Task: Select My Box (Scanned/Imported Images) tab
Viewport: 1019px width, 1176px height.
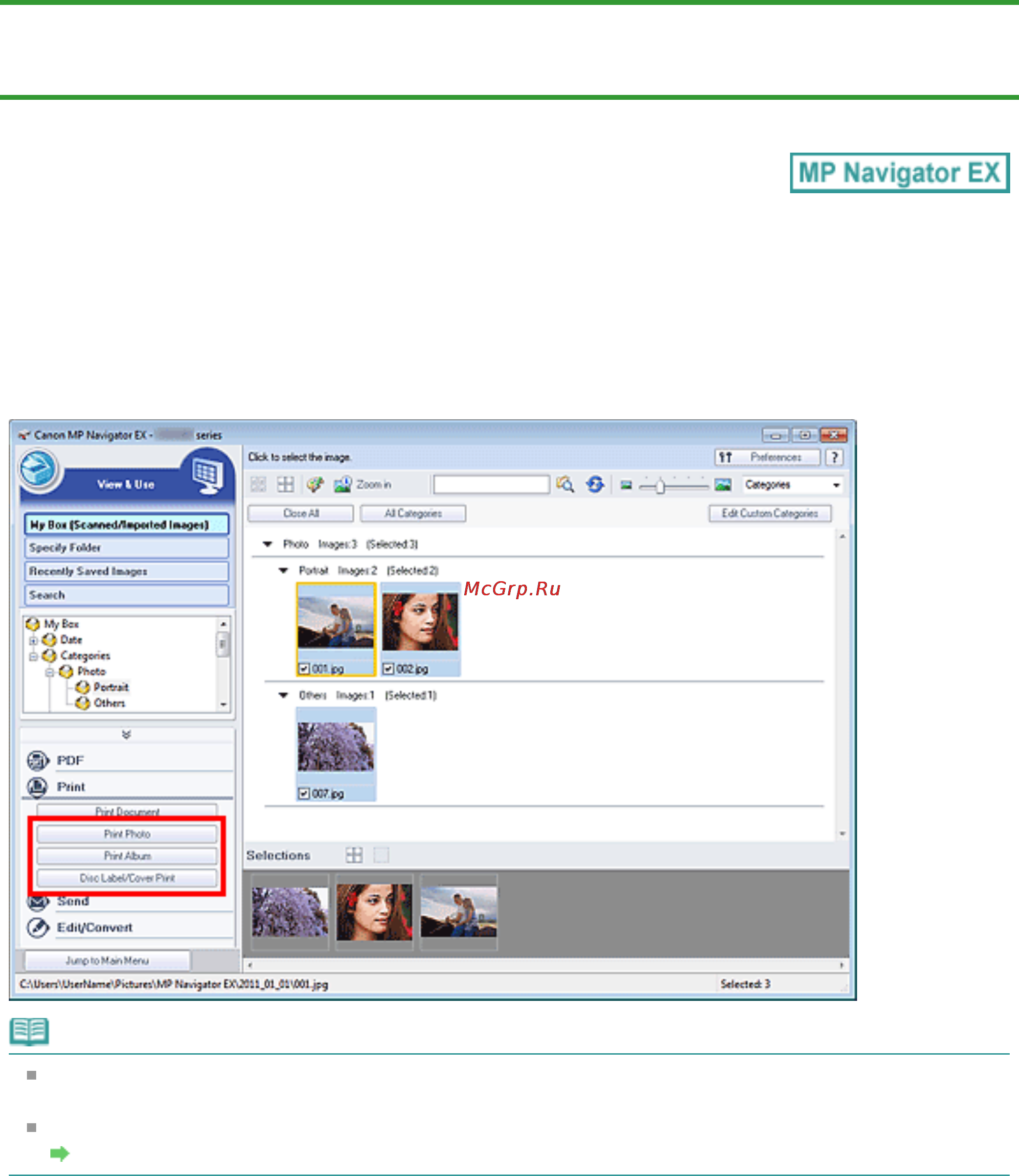Action: pos(126,524)
